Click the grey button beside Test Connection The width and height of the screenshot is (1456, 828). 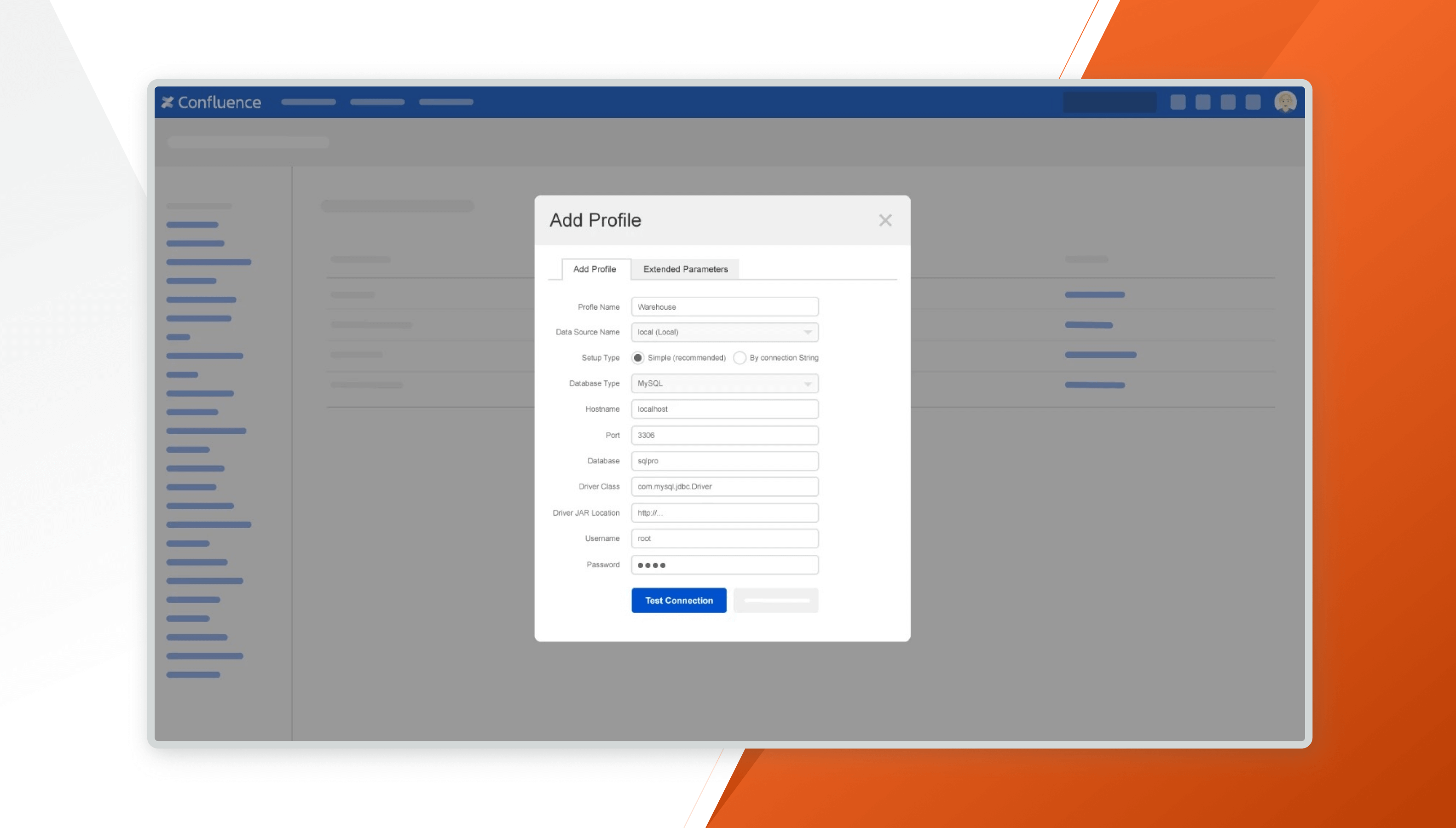pyautogui.click(x=776, y=600)
